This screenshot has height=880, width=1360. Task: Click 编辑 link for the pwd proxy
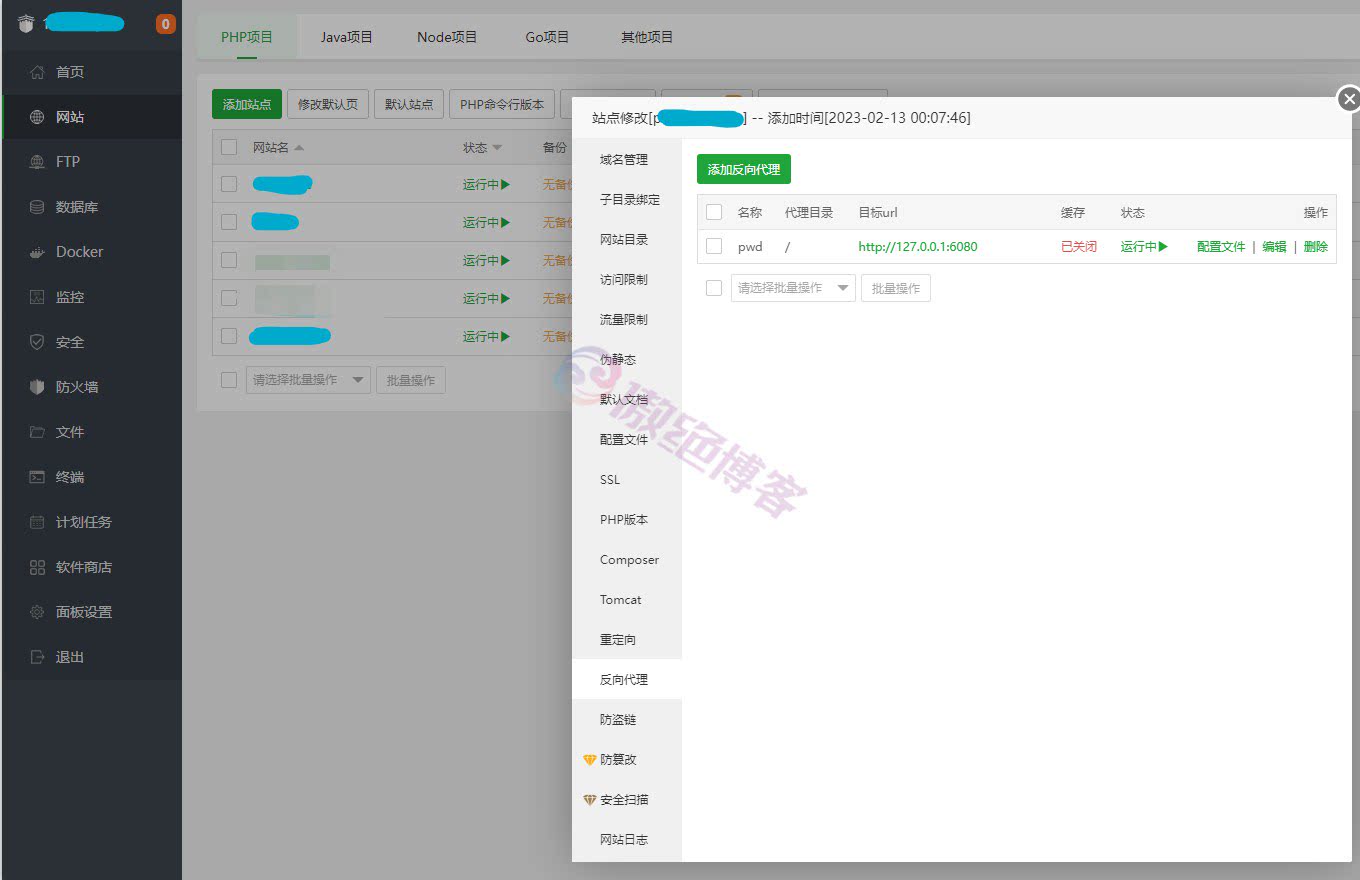(x=1274, y=246)
